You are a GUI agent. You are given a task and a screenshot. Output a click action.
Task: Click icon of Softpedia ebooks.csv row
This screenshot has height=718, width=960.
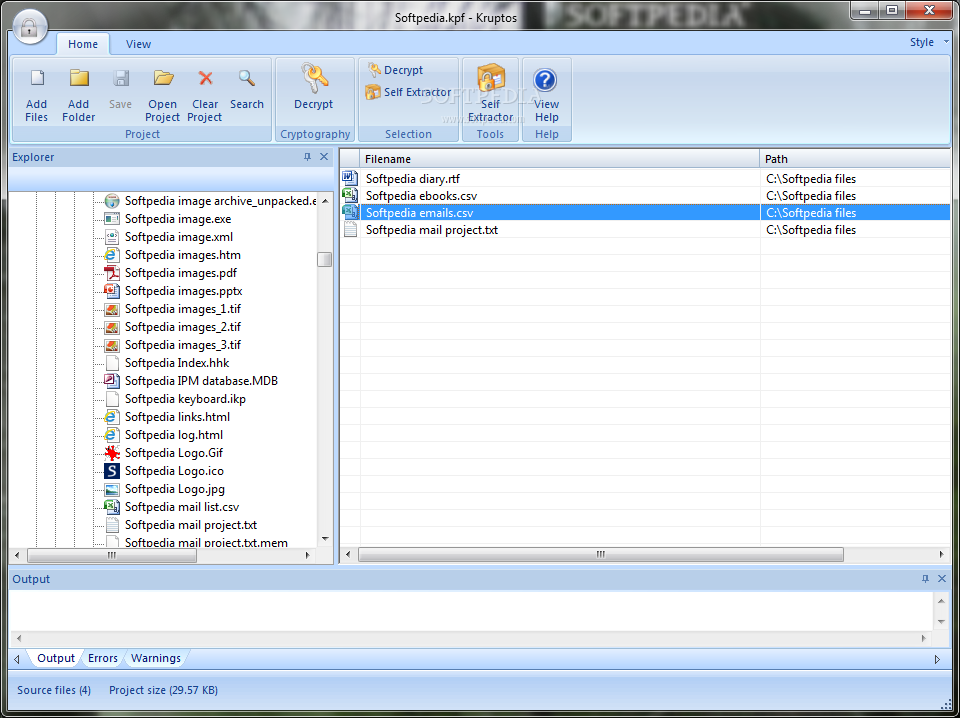350,195
